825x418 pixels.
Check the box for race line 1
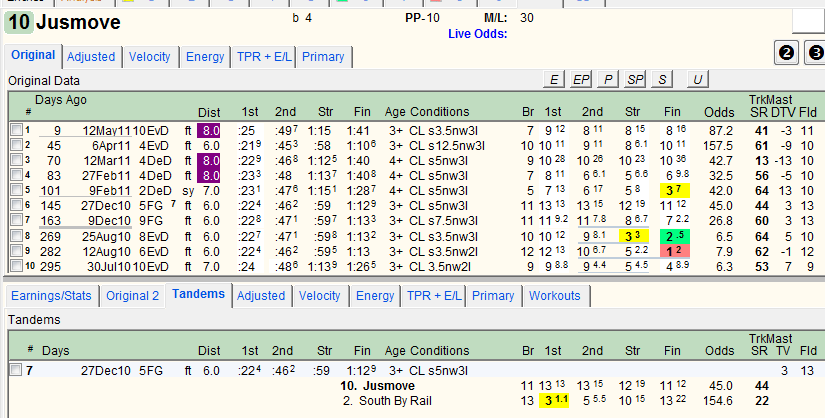coord(17,130)
